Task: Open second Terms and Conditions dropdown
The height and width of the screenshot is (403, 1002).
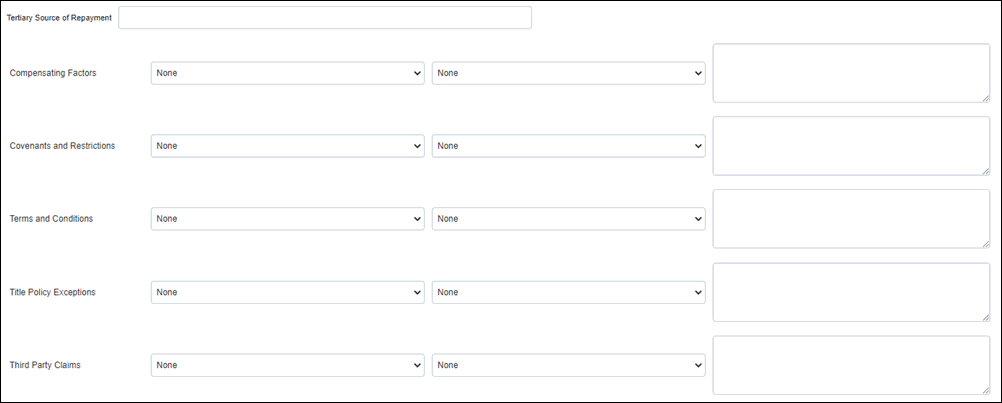Action: coord(569,218)
